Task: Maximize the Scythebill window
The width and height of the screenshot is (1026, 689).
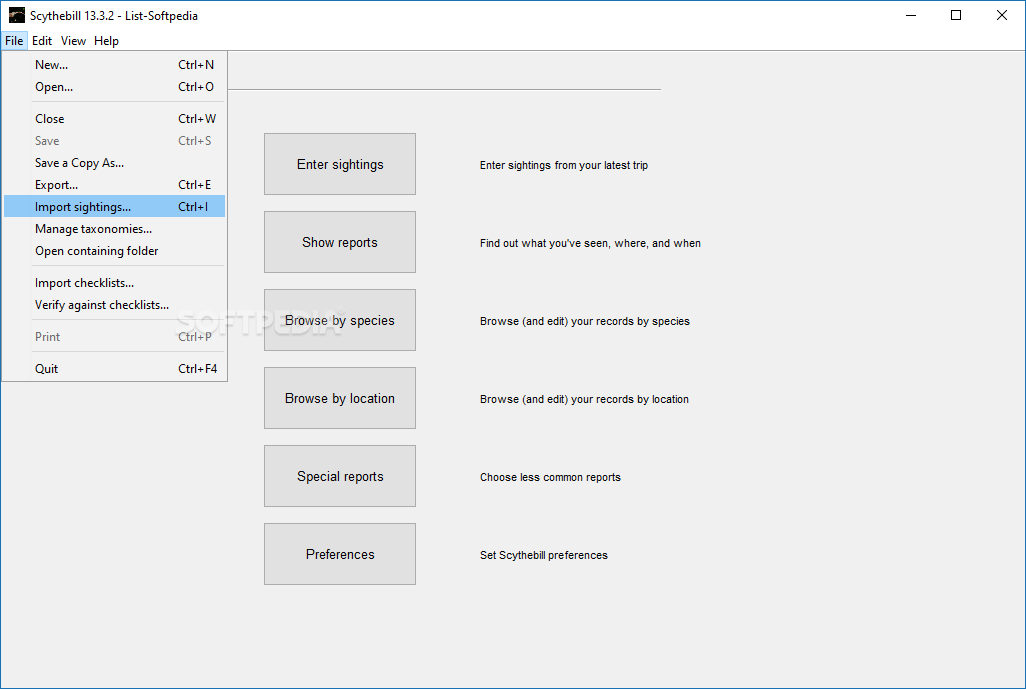Action: [956, 15]
